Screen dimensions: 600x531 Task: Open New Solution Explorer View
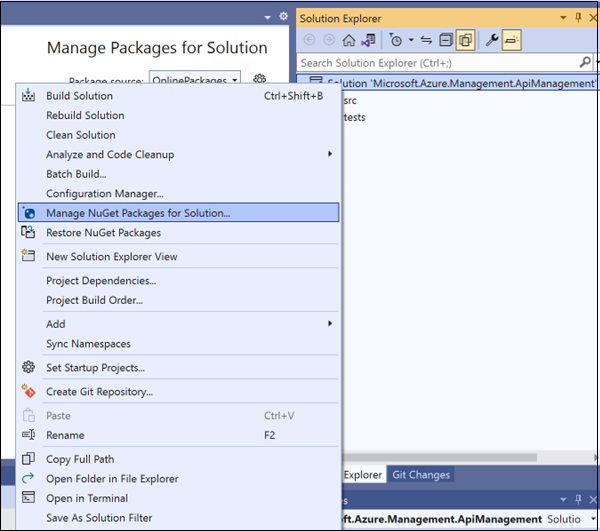pyautogui.click(x=178, y=256)
